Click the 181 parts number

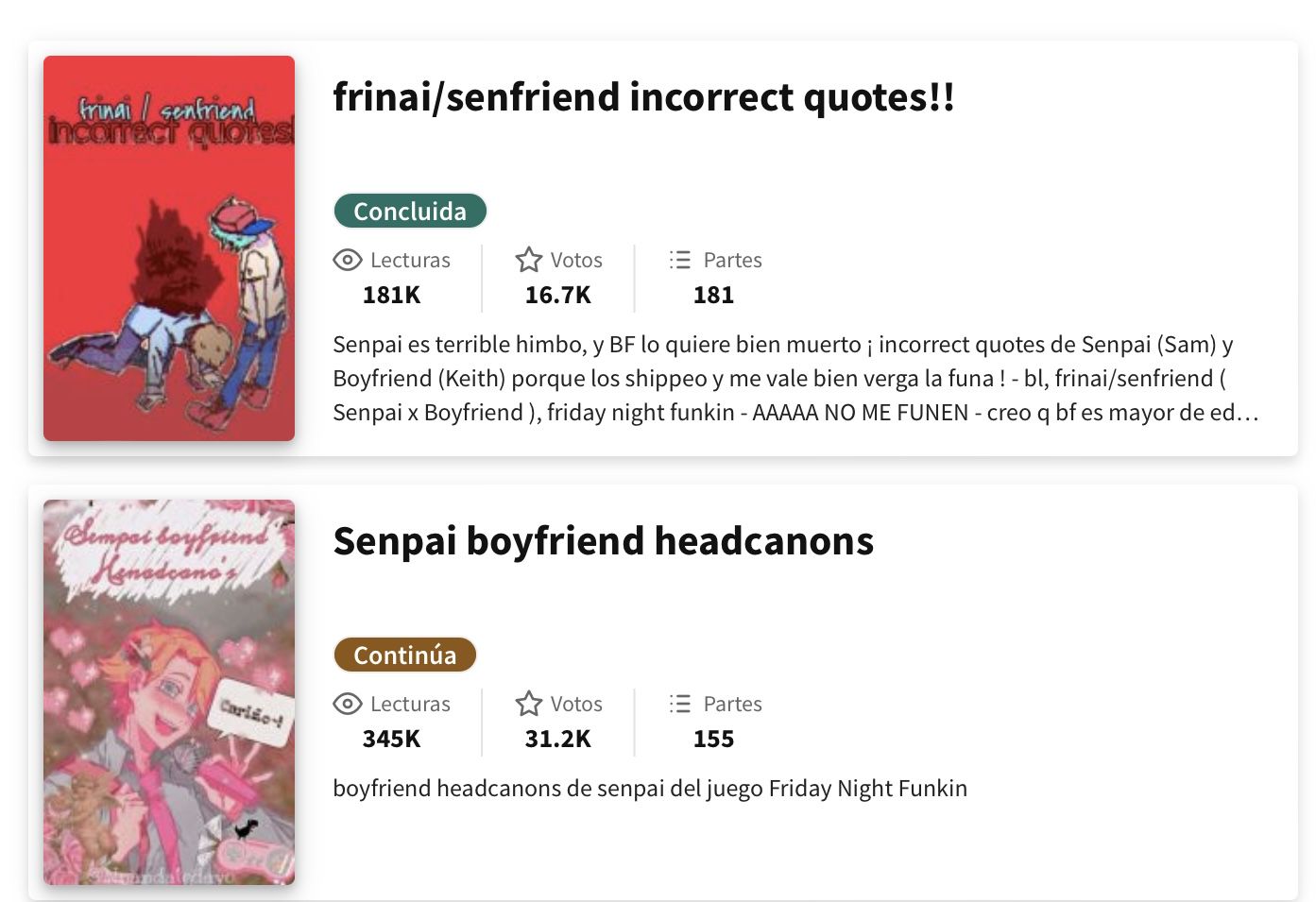tap(714, 295)
